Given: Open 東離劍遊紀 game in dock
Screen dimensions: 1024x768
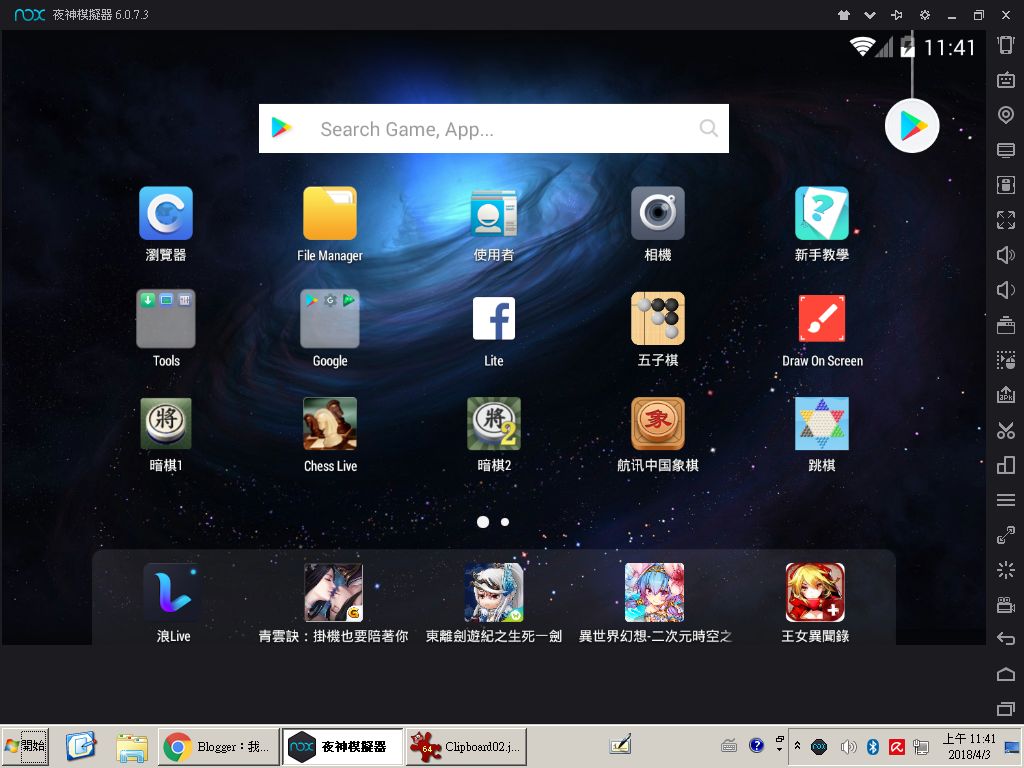Looking at the screenshot, I should tap(494, 592).
